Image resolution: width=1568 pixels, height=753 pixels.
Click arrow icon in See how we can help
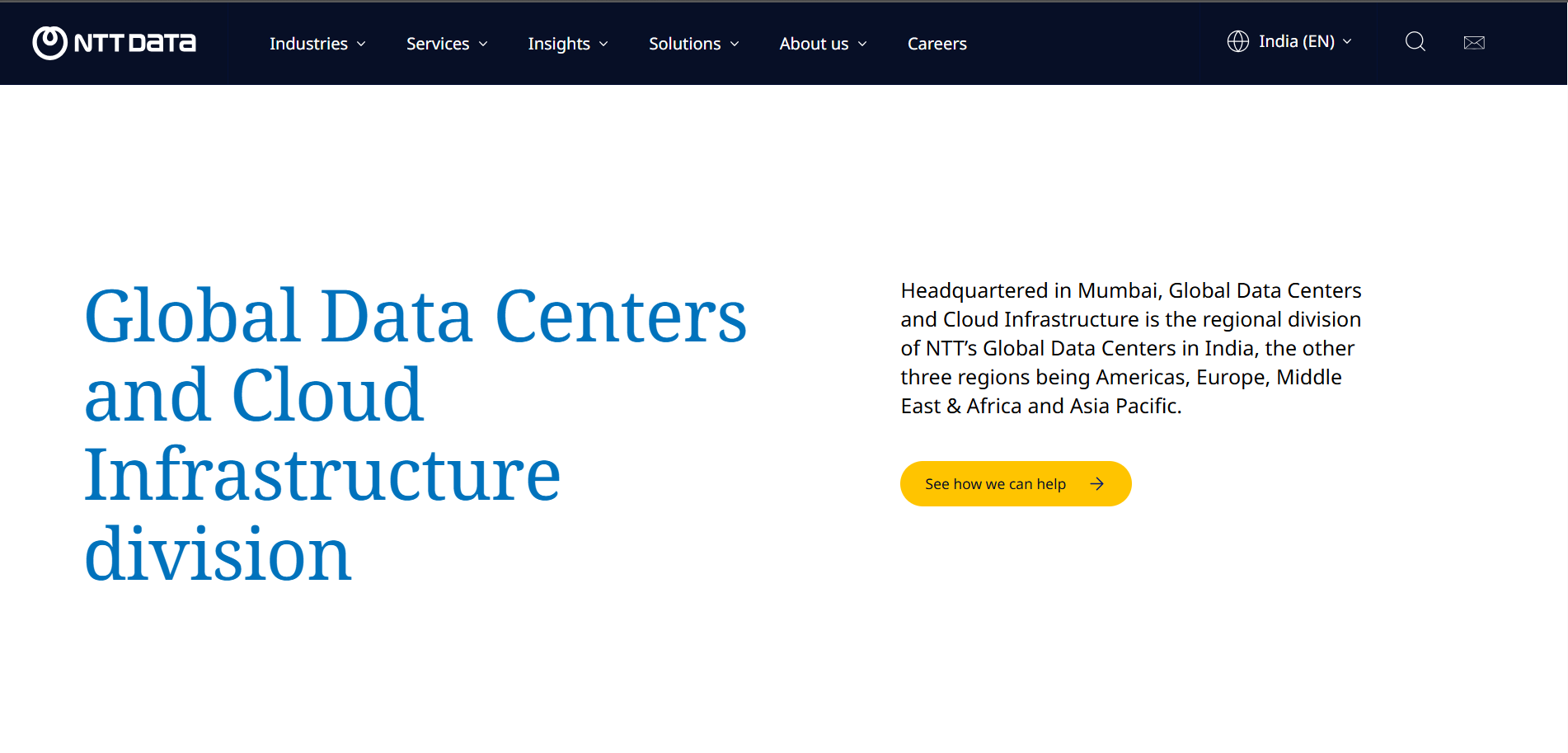[x=1097, y=484]
